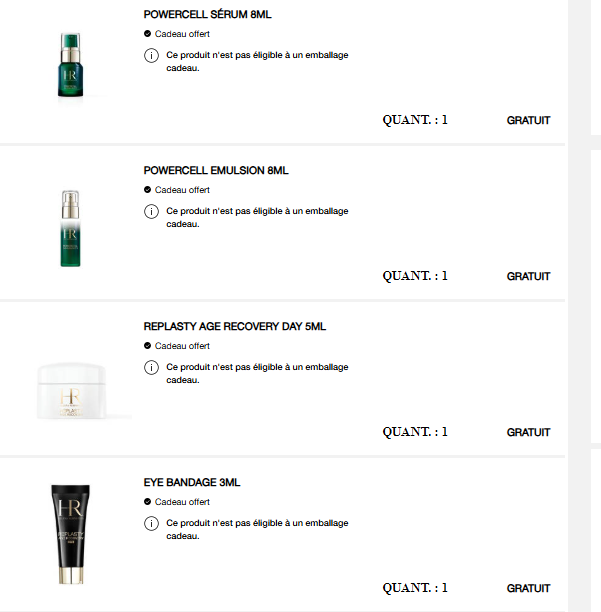The image size is (601, 612).
Task: Click the Cadeau offert checkmark for Eye Bandage
Action: 147,502
